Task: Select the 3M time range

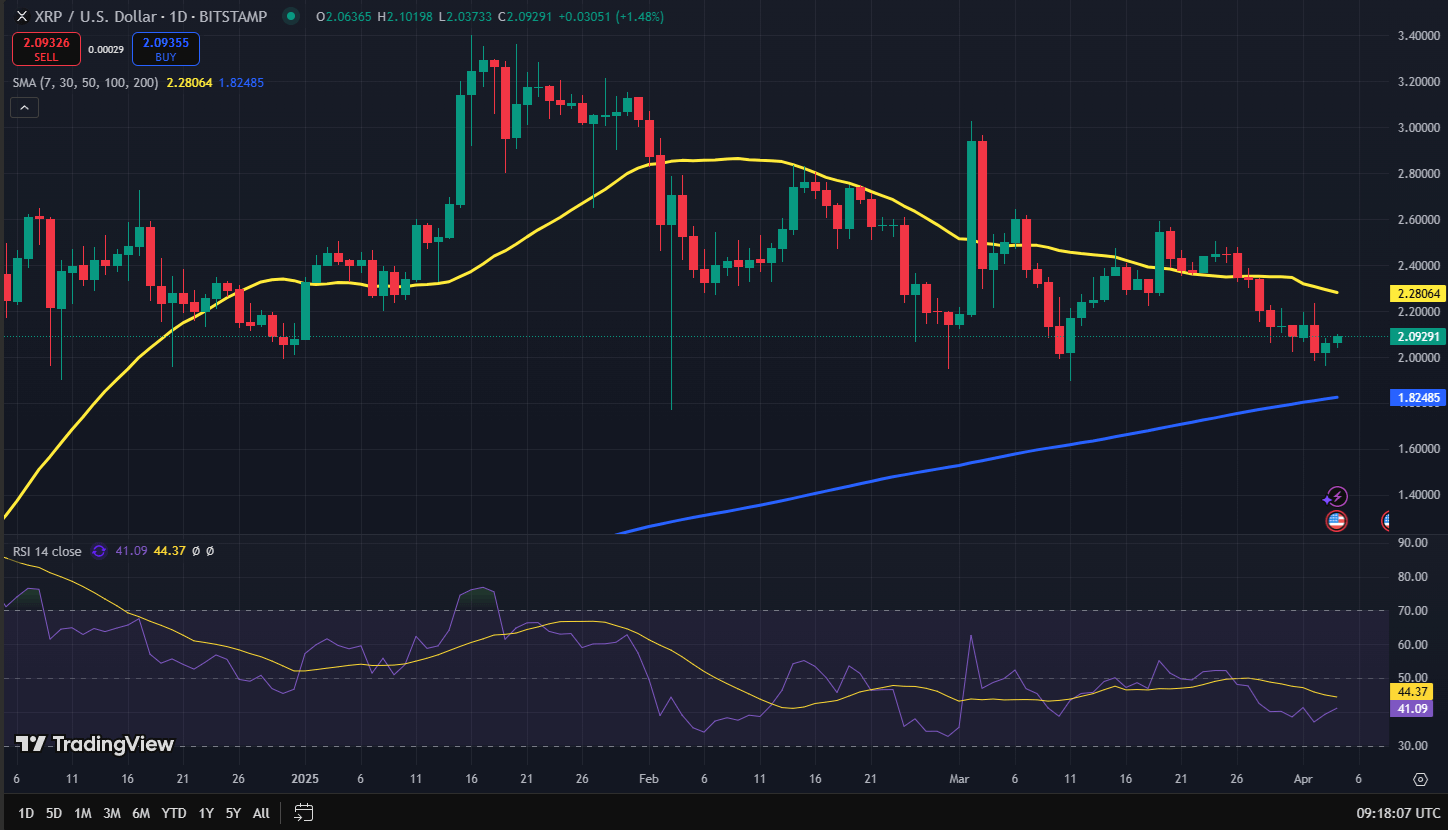Action: pyautogui.click(x=112, y=813)
